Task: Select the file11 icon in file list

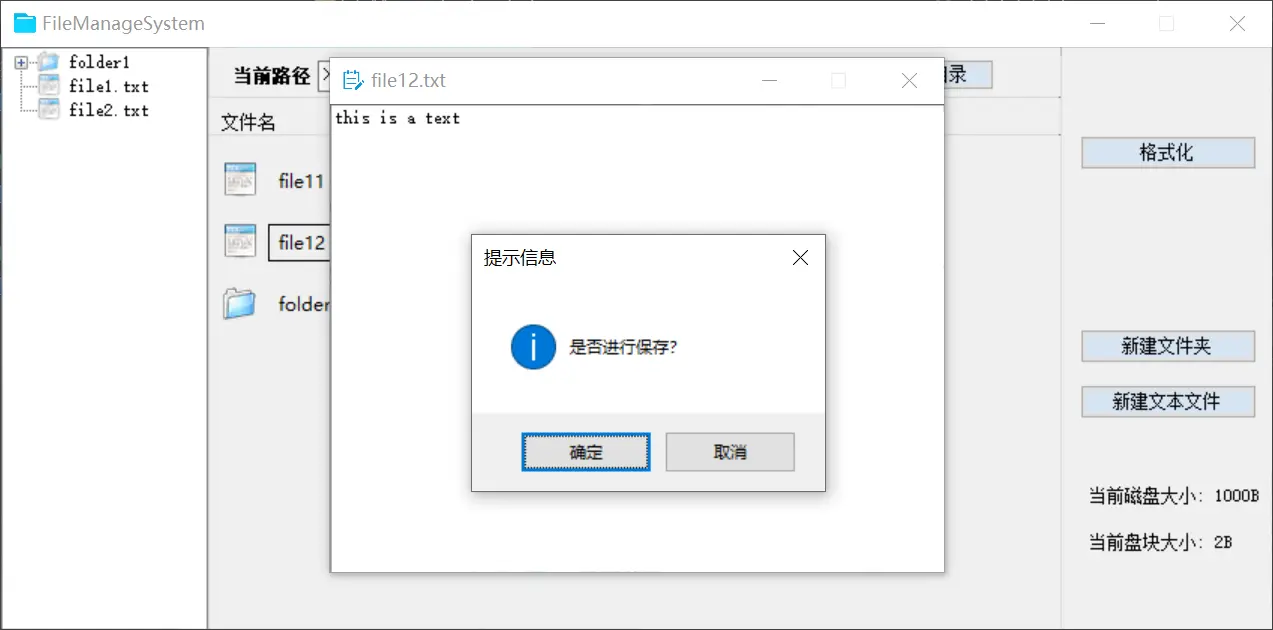Action: click(x=240, y=180)
